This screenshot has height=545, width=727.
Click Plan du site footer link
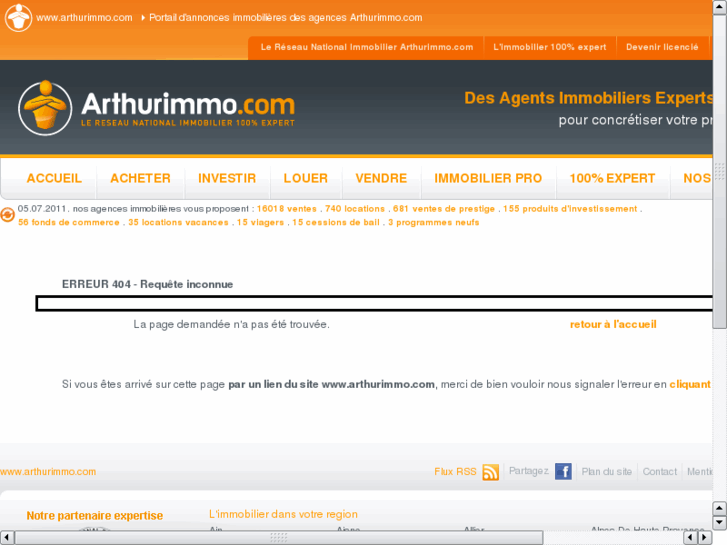click(607, 472)
